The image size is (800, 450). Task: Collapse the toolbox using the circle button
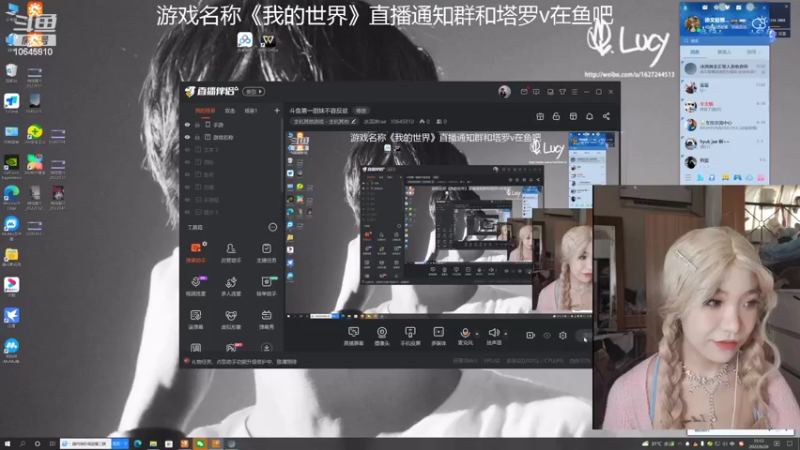(272, 227)
